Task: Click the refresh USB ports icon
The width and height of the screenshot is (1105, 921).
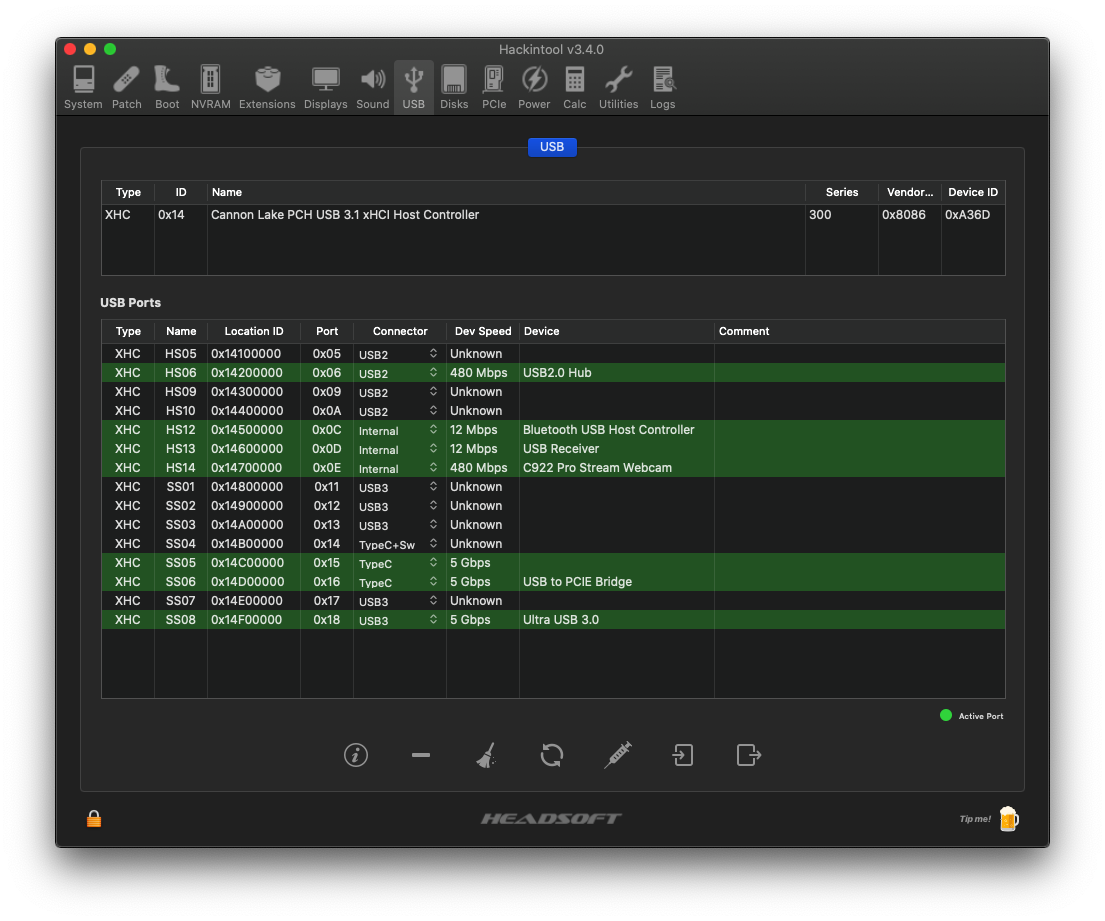Action: click(551, 755)
